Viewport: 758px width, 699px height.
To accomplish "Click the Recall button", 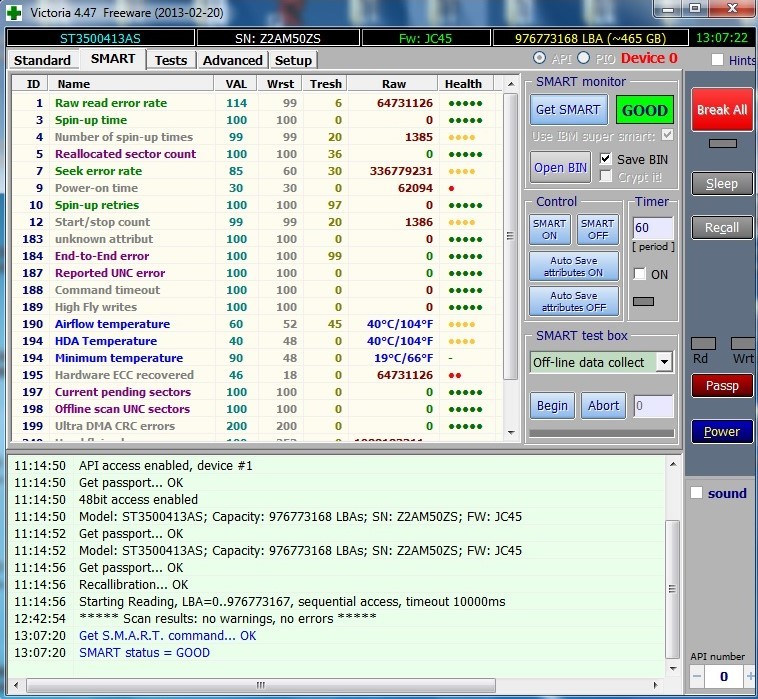I will [722, 228].
